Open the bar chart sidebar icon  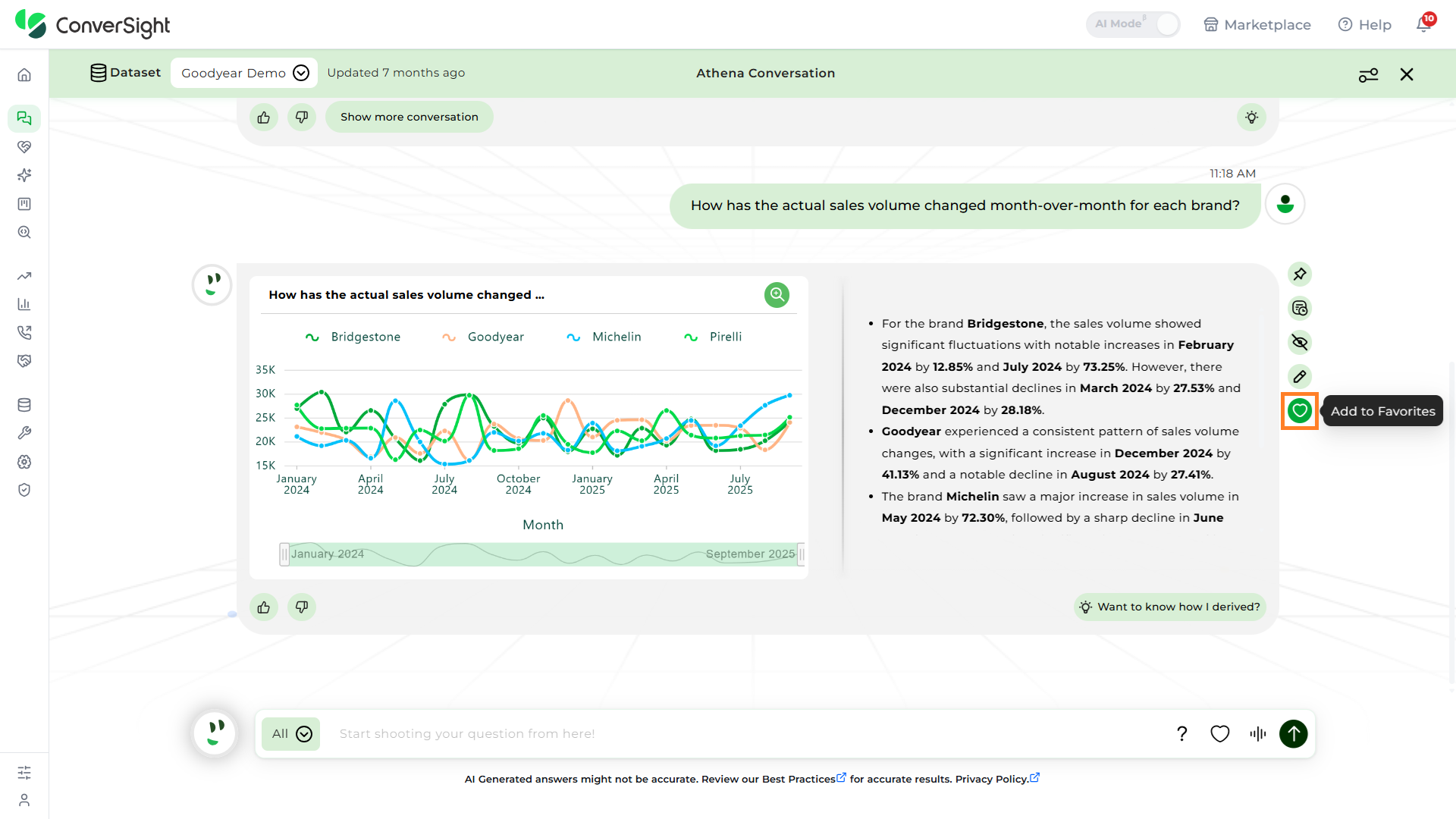[24, 304]
